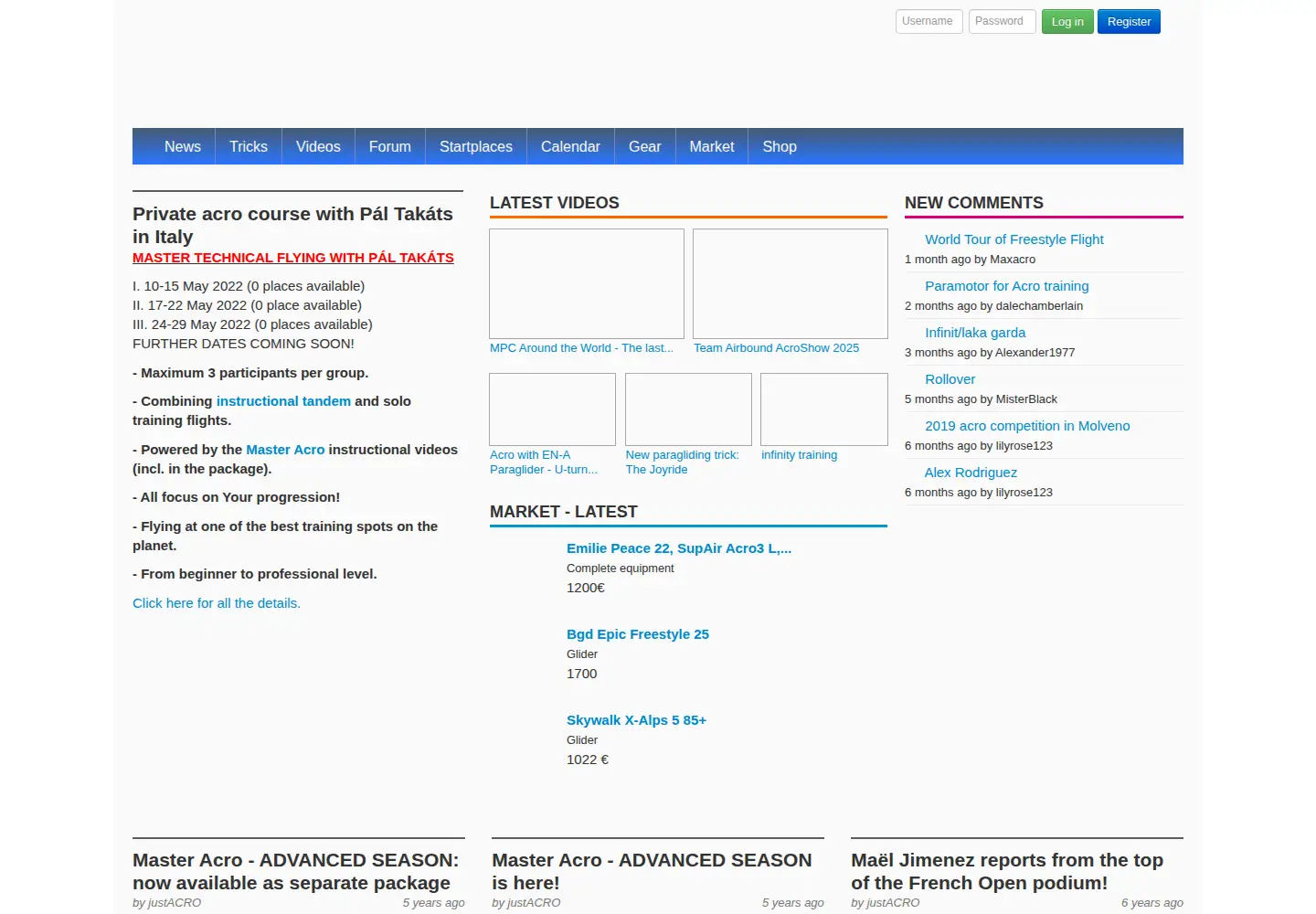Go to the Shop page
This screenshot has width=1316, height=914.
pyautogui.click(x=780, y=146)
